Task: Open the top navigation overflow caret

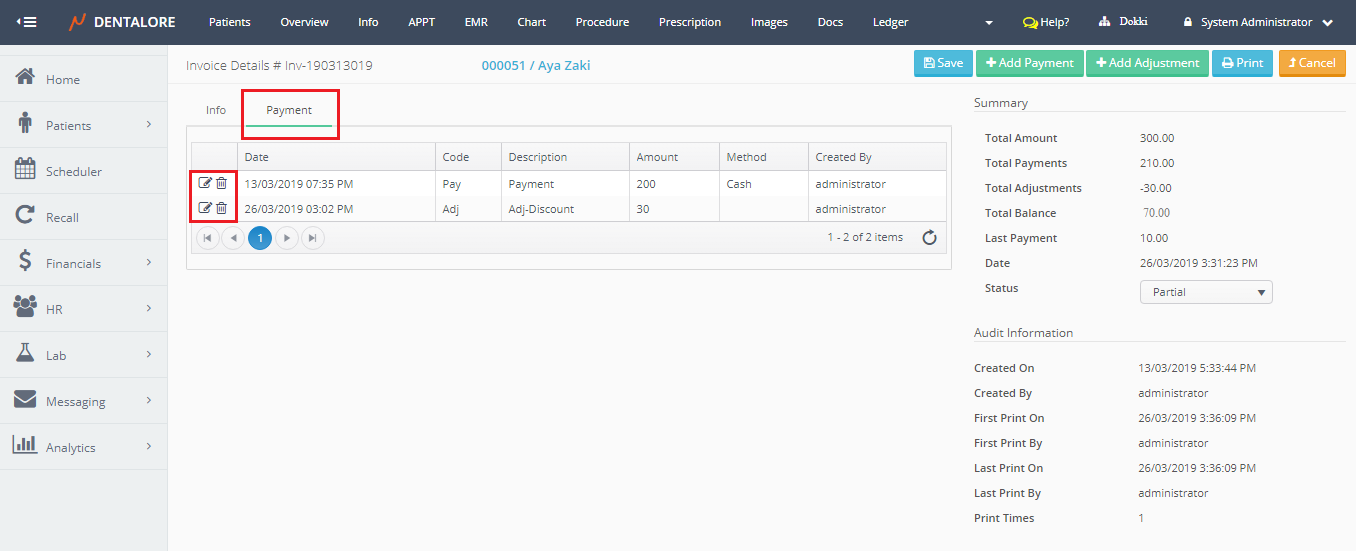Action: point(989,23)
